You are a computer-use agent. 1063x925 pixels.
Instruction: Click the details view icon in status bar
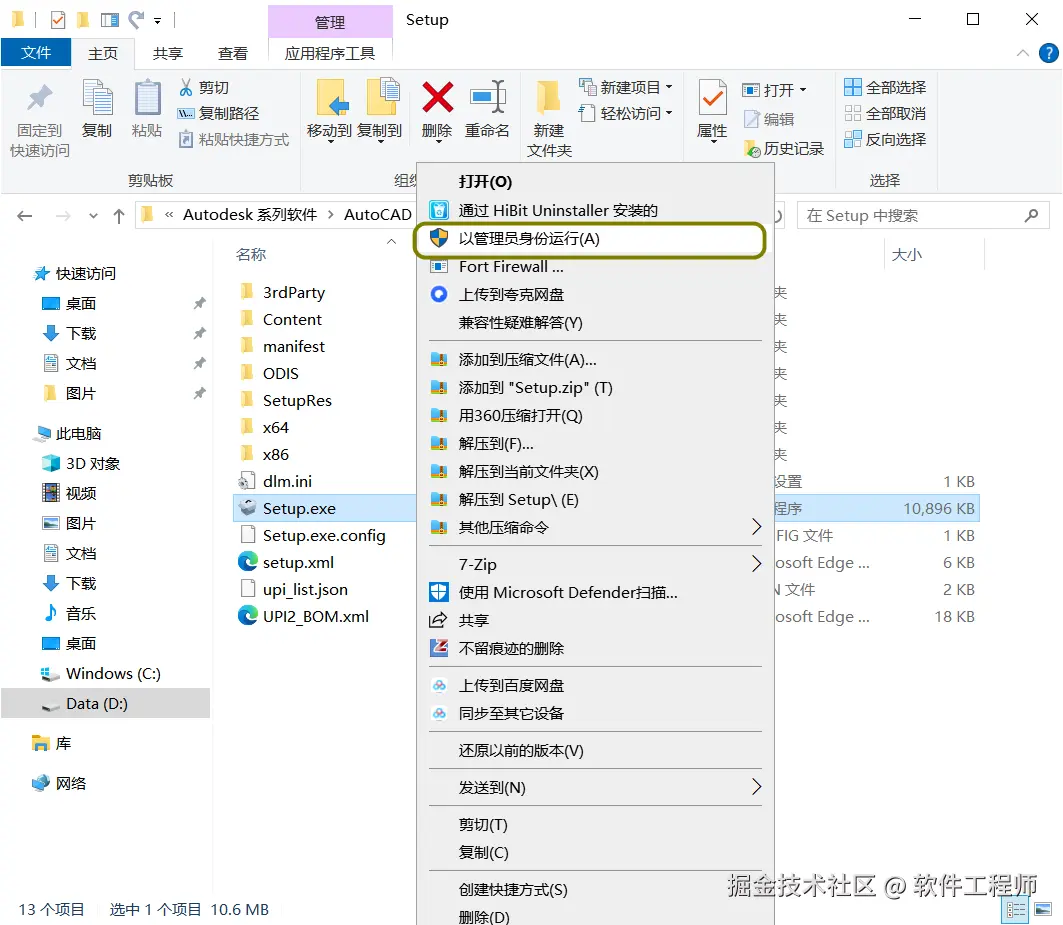pos(1016,910)
